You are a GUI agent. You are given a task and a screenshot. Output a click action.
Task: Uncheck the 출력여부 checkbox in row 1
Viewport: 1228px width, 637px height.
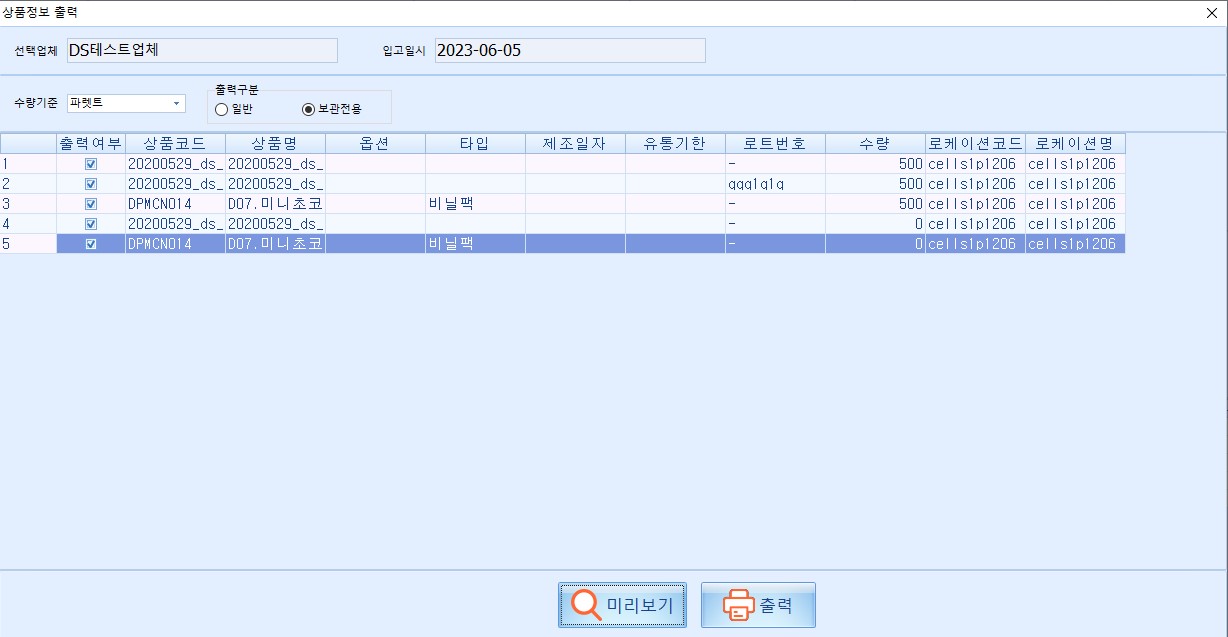[91, 164]
